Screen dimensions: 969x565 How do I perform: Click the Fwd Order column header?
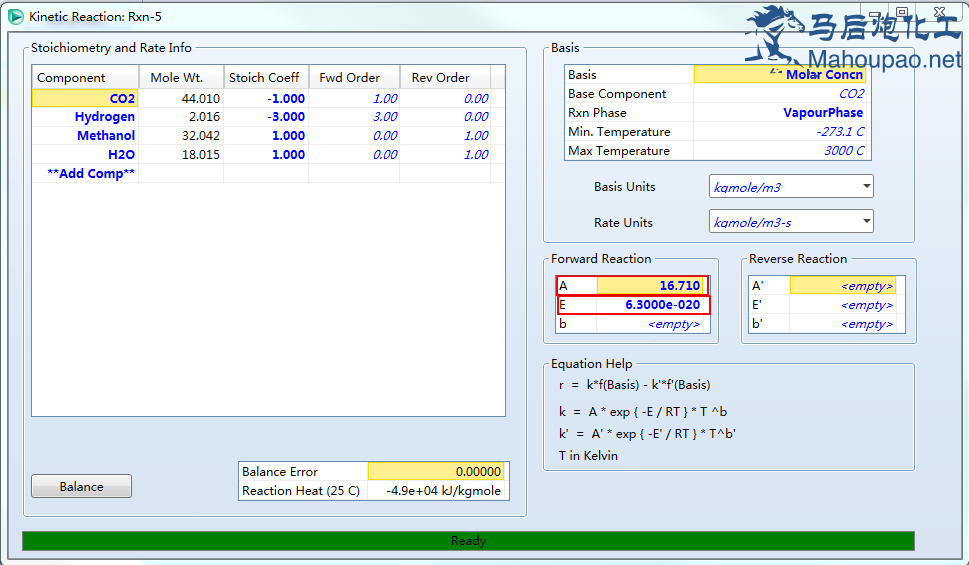point(350,78)
